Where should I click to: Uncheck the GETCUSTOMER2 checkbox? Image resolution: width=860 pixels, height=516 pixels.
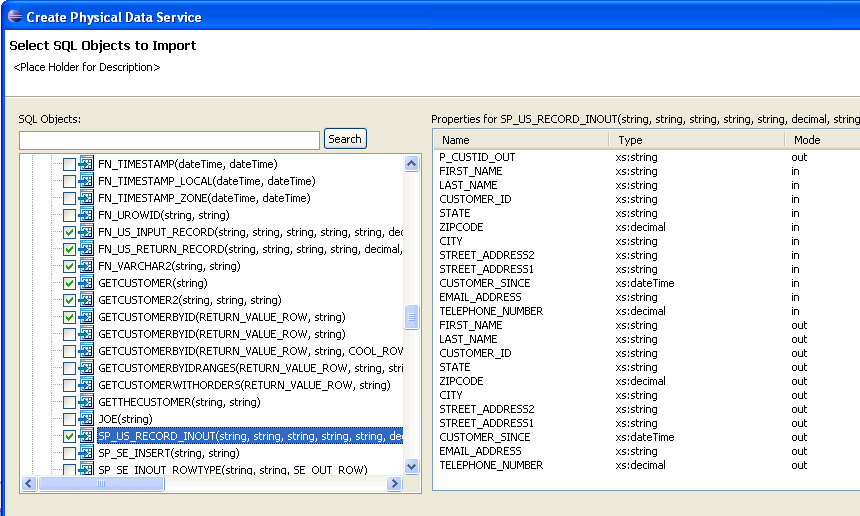(x=69, y=300)
